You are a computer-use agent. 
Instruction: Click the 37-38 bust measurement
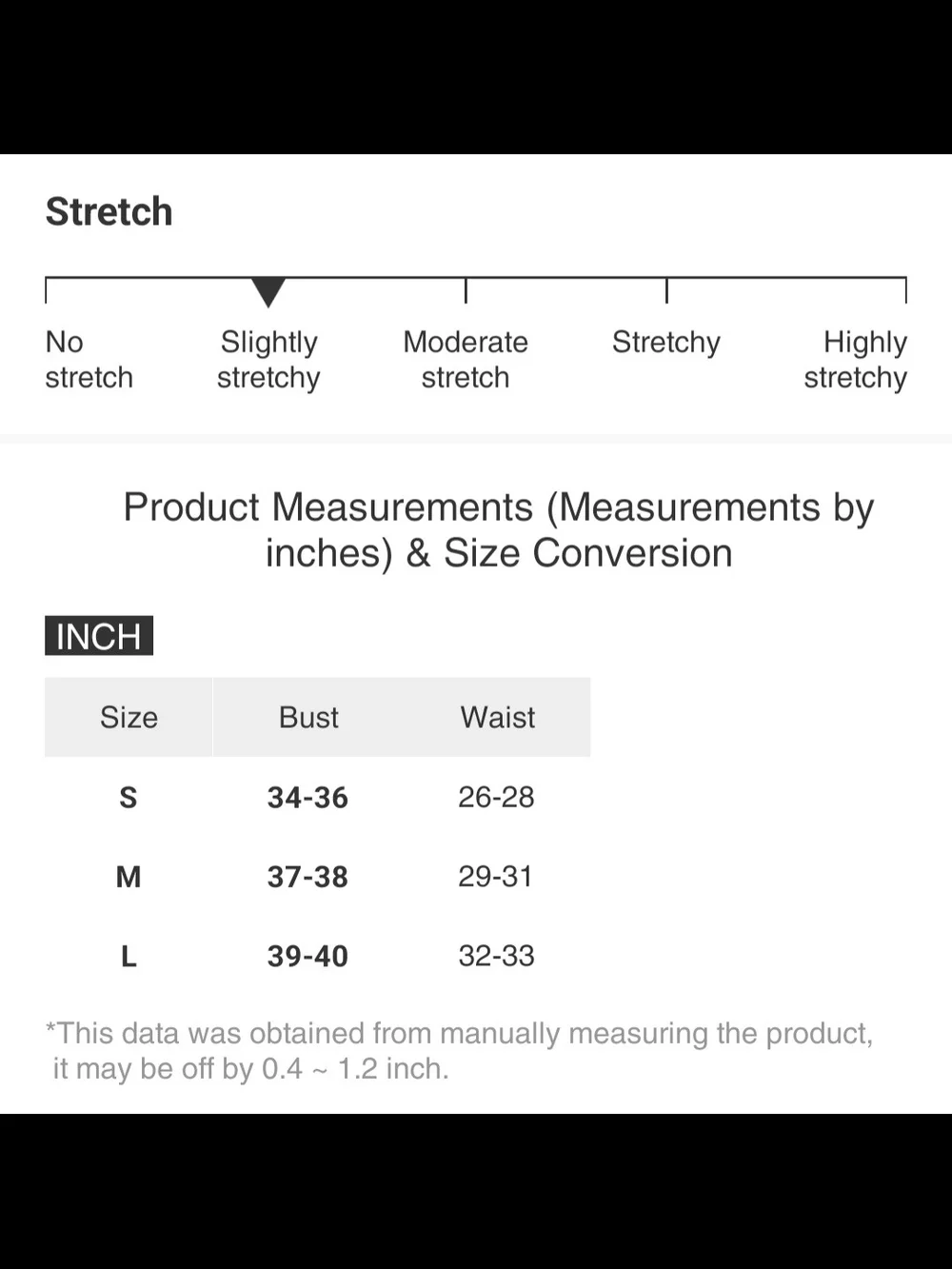point(307,876)
